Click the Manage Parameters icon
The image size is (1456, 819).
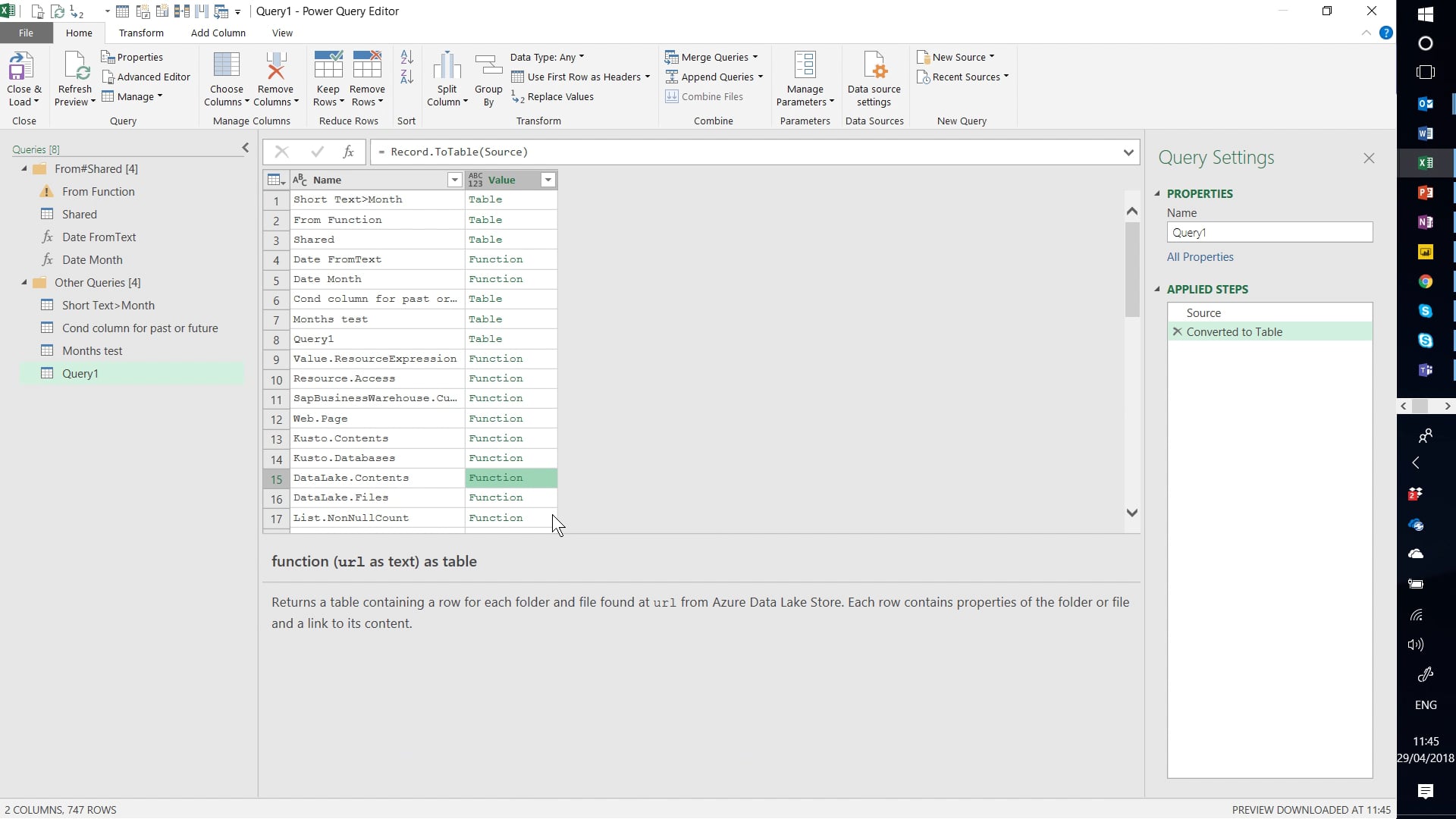(x=805, y=65)
